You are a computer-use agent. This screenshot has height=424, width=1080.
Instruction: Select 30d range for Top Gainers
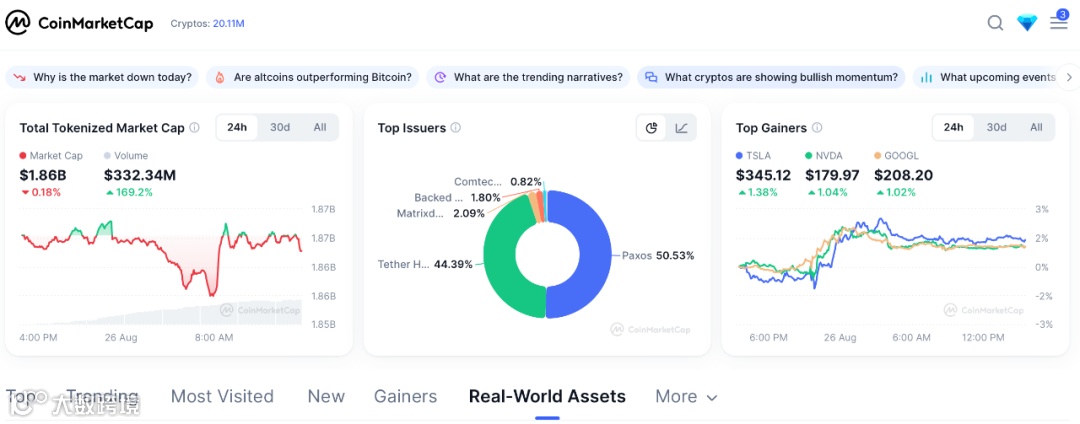(996, 127)
